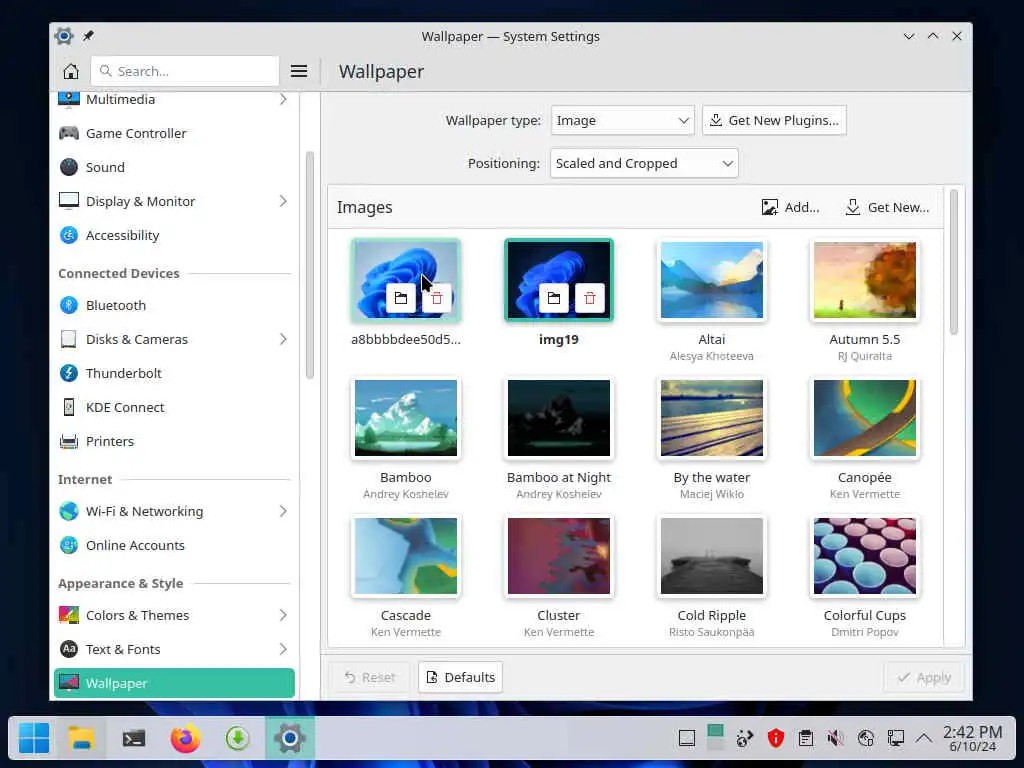Viewport: 1024px width, 768px height.
Task: Select the Altai wallpaper
Action: [712, 280]
